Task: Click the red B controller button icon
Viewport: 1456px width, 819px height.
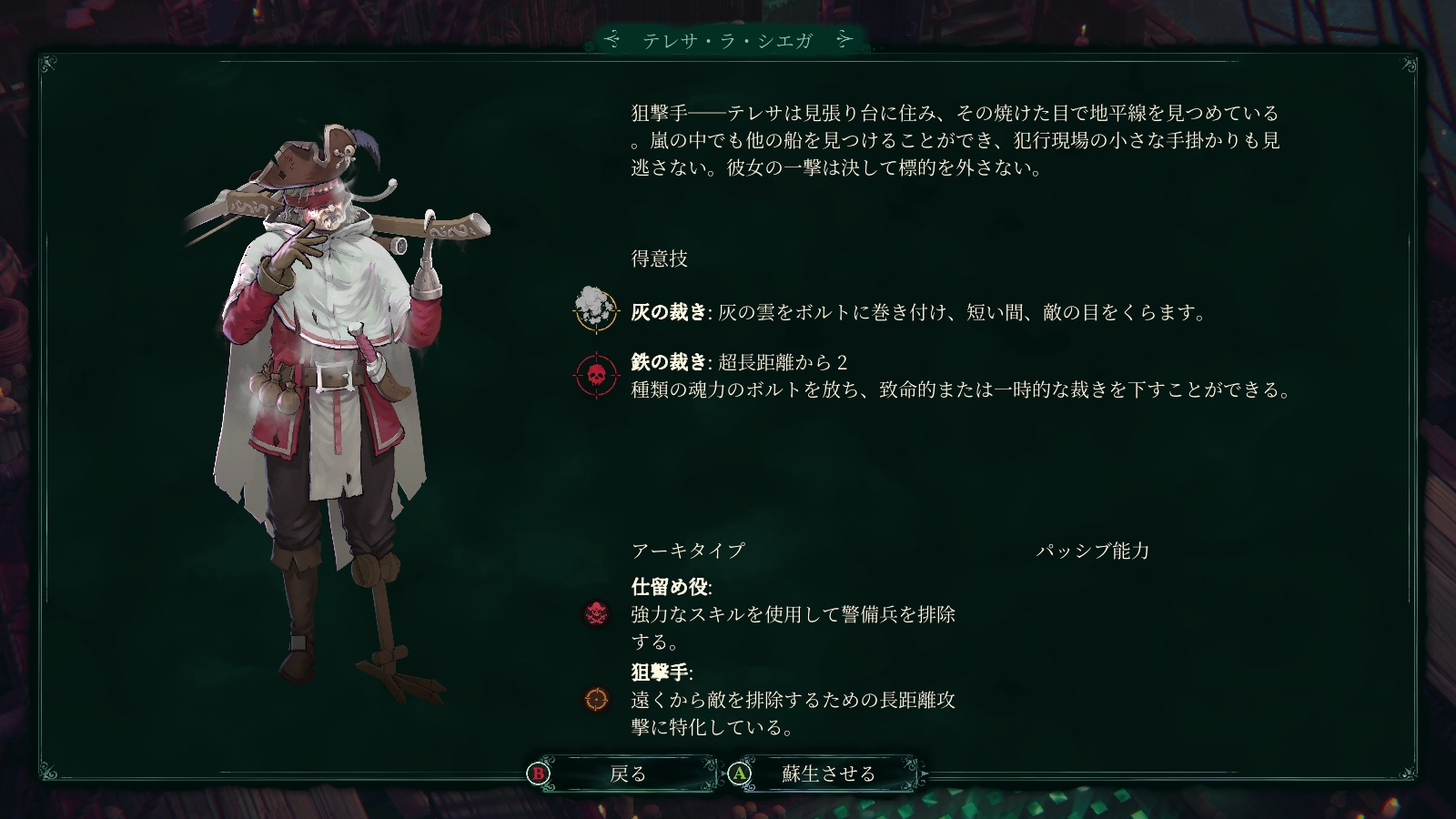Action: pos(539,773)
